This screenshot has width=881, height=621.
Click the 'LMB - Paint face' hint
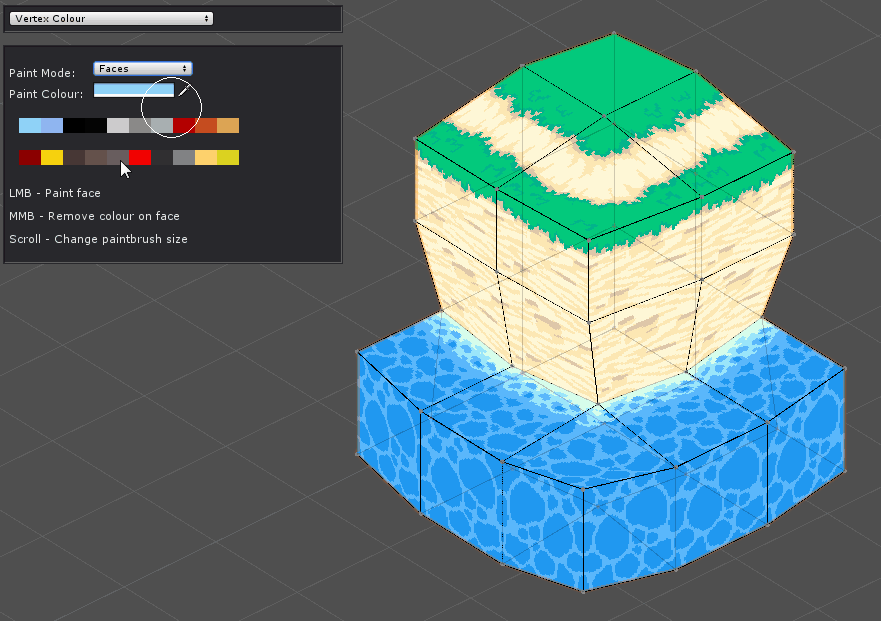(55, 193)
